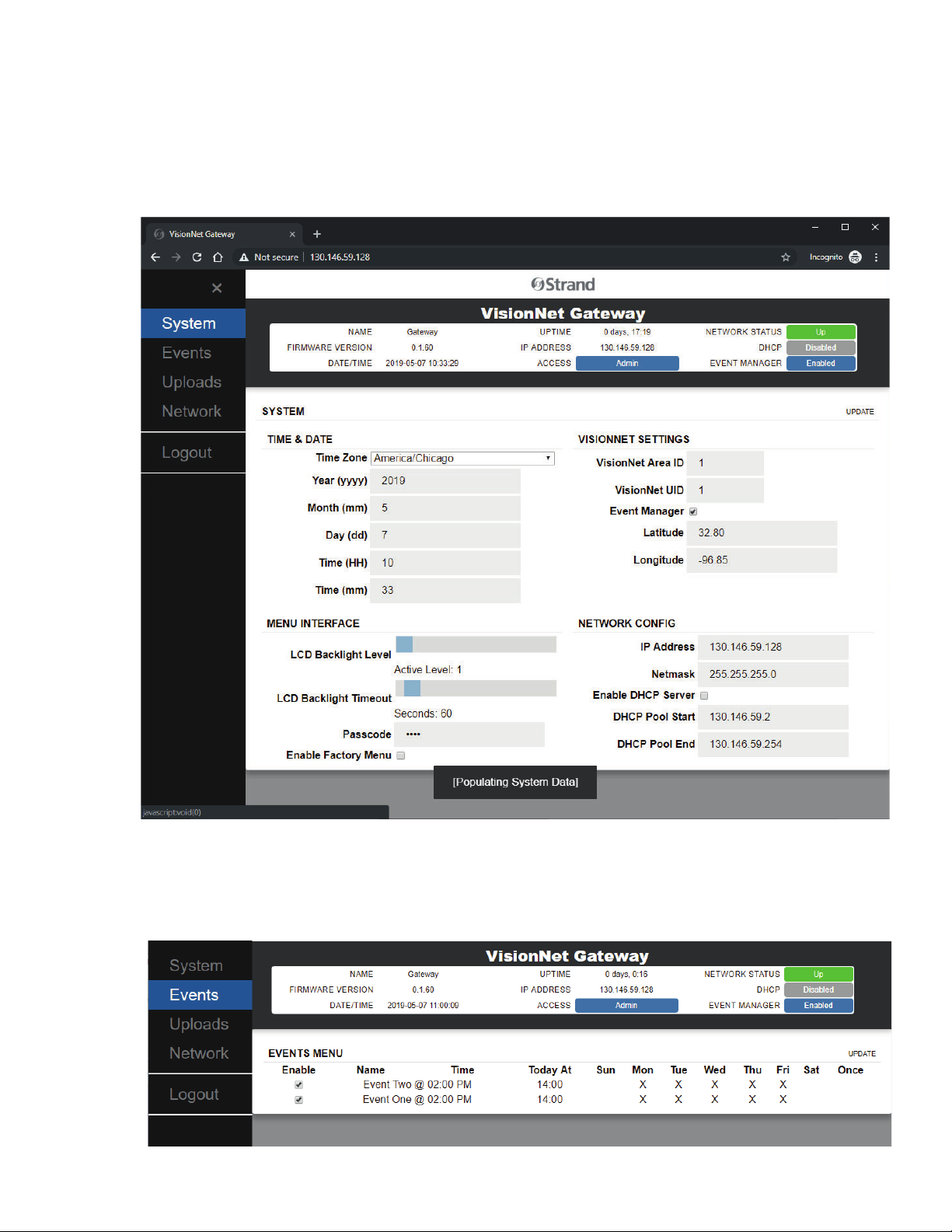Image resolution: width=952 pixels, height=1232 pixels.
Task: Toggle Enable checkbox for Event Two
Action: point(298,1085)
